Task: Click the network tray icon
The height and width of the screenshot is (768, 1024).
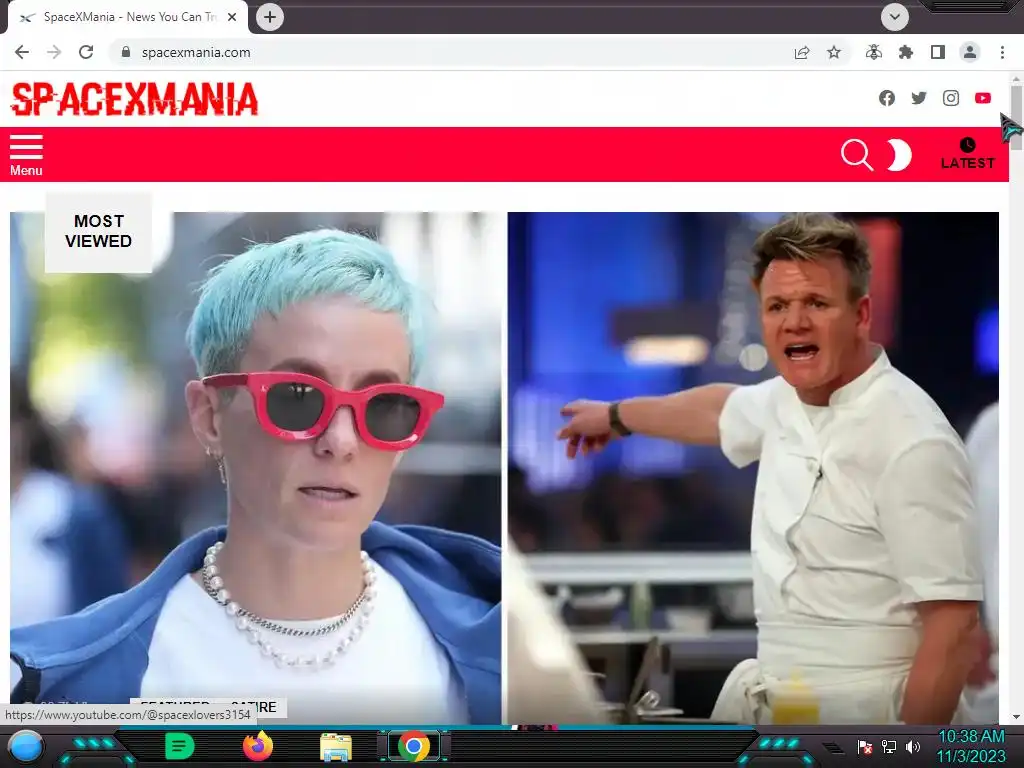Action: coord(888,746)
